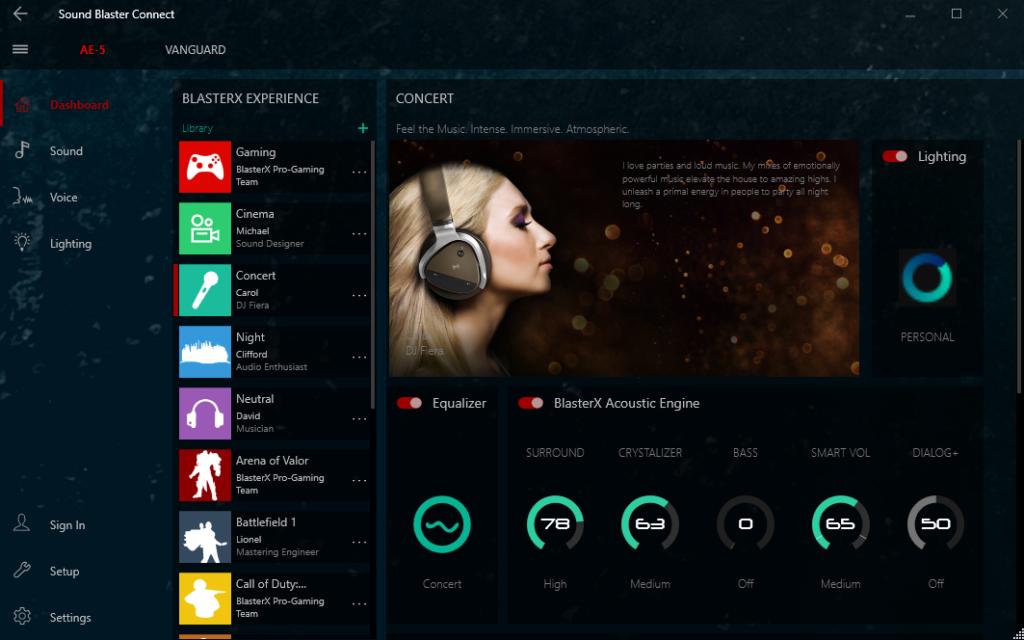Click the Voice waveform icon
Image resolution: width=1024 pixels, height=640 pixels.
(22, 197)
